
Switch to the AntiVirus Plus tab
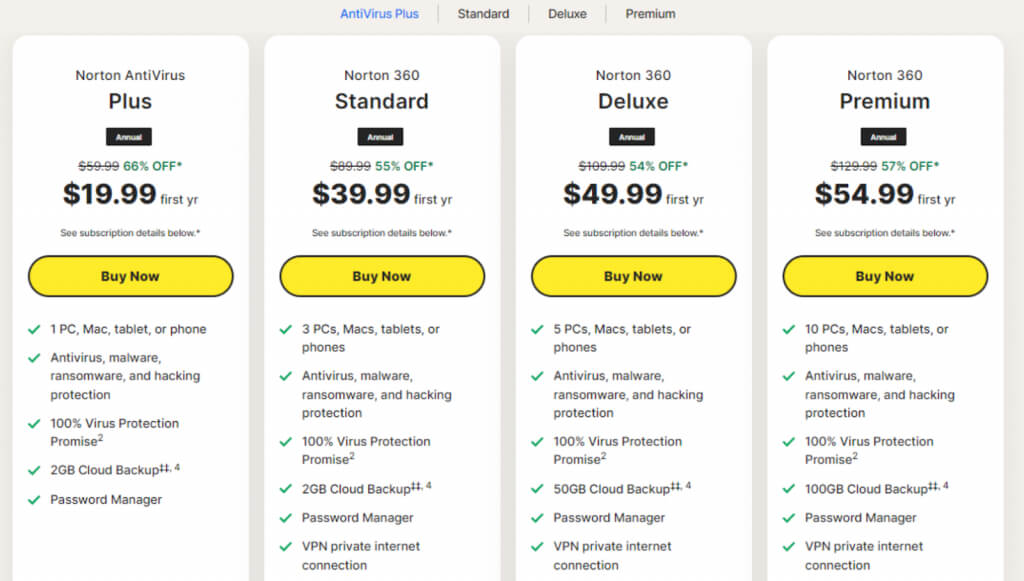coord(379,14)
